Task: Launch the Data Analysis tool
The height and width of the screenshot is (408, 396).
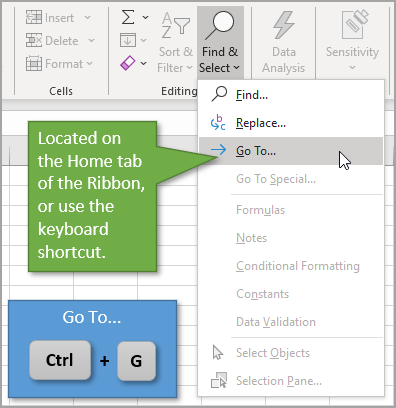Action: (283, 42)
